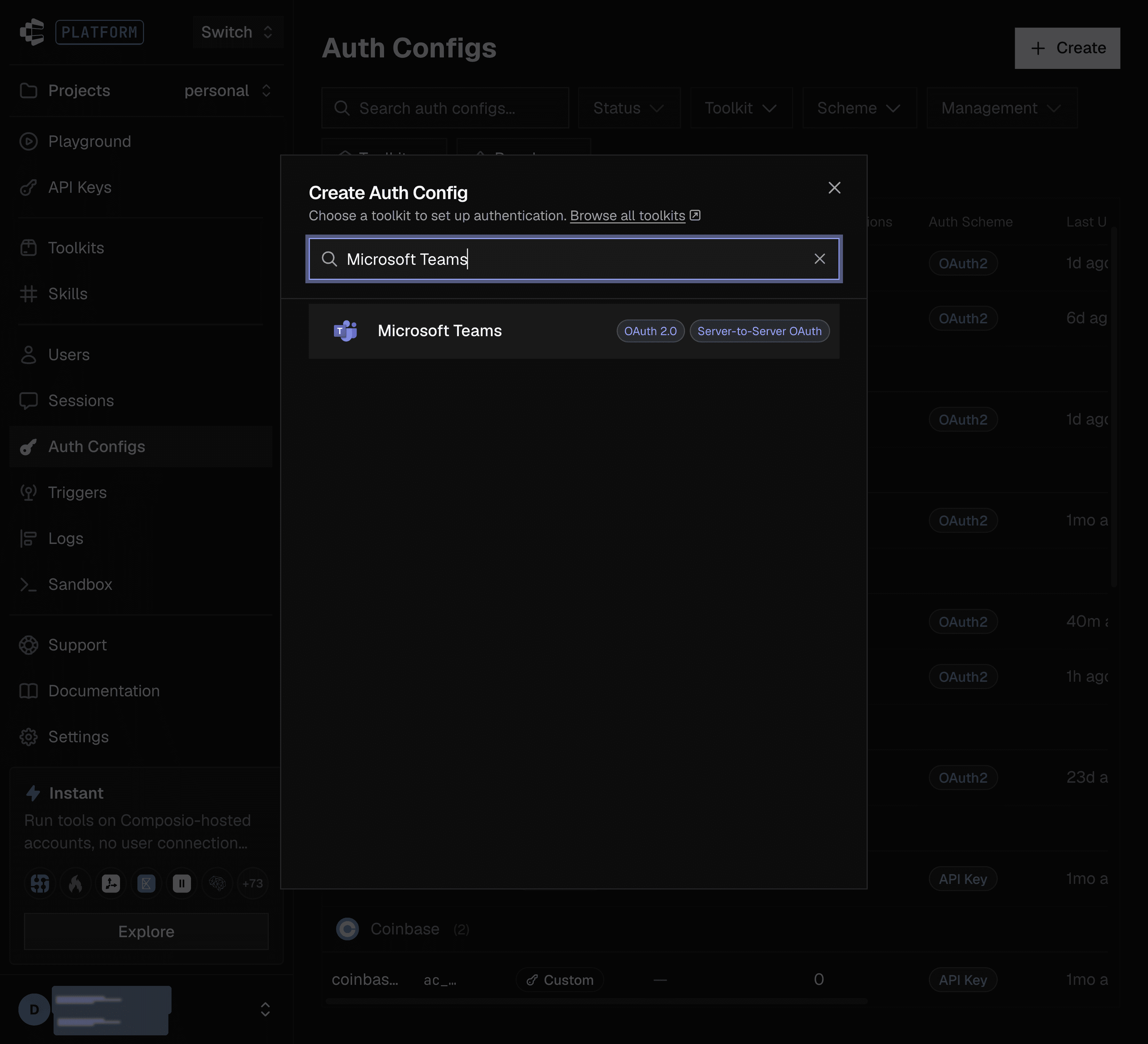
Task: Clear the Microsoft Teams search text
Action: click(820, 259)
